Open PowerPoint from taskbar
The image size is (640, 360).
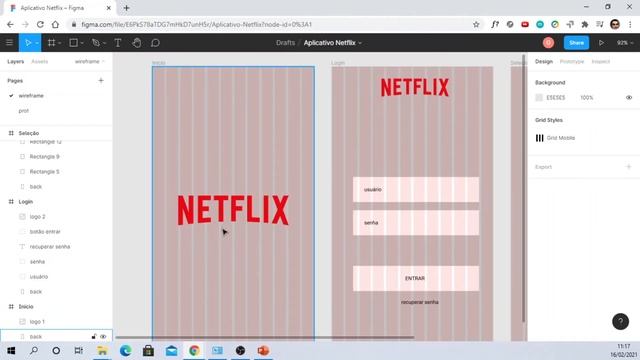coord(263,351)
